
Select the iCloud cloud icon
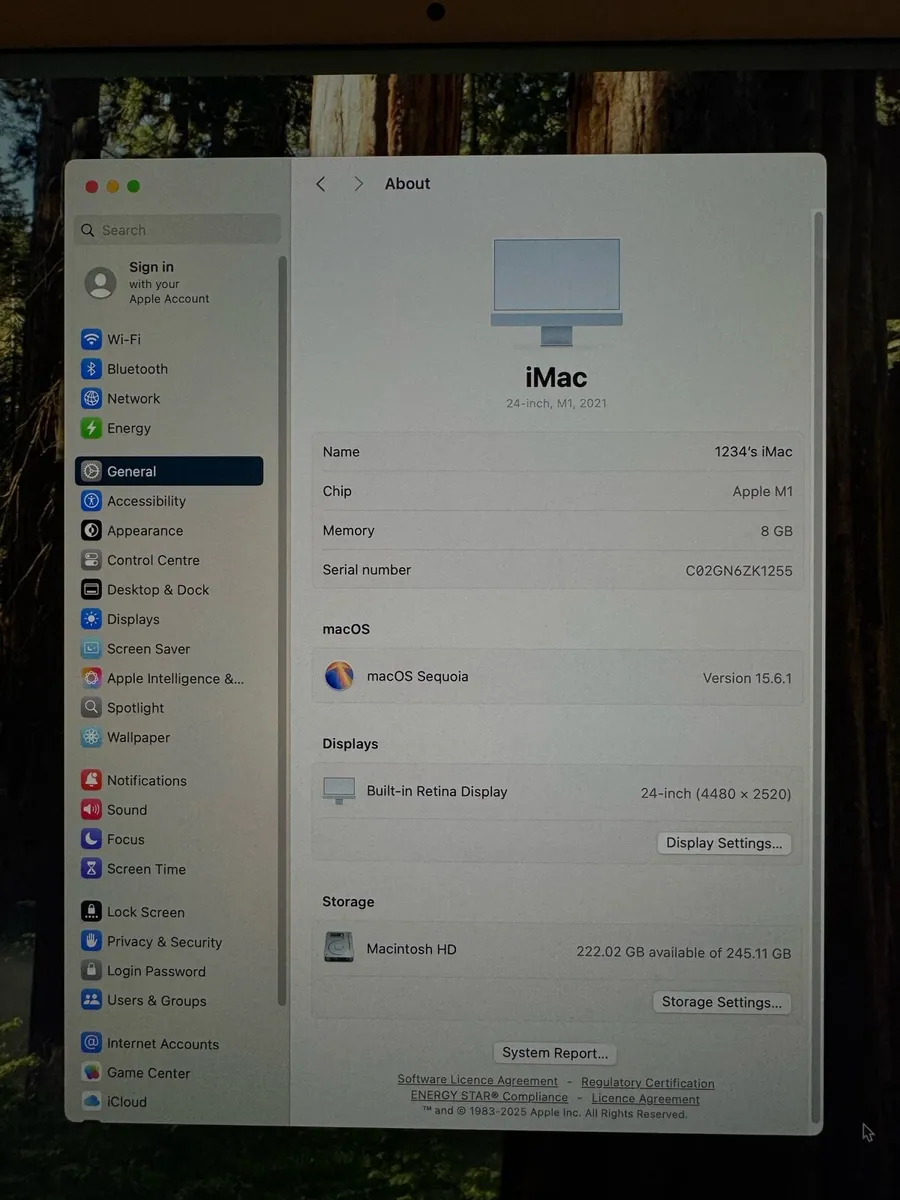(x=91, y=1102)
